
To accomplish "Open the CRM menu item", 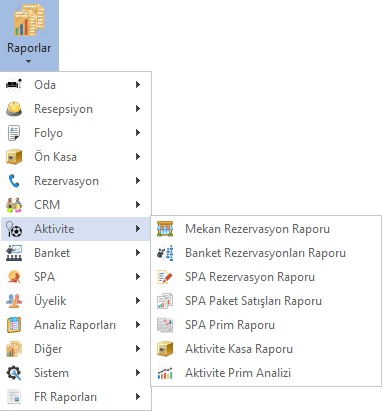I will (76, 205).
